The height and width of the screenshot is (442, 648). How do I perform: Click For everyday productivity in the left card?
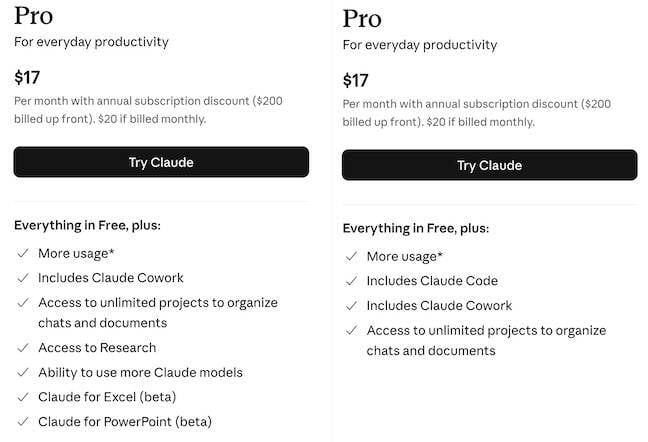click(91, 42)
